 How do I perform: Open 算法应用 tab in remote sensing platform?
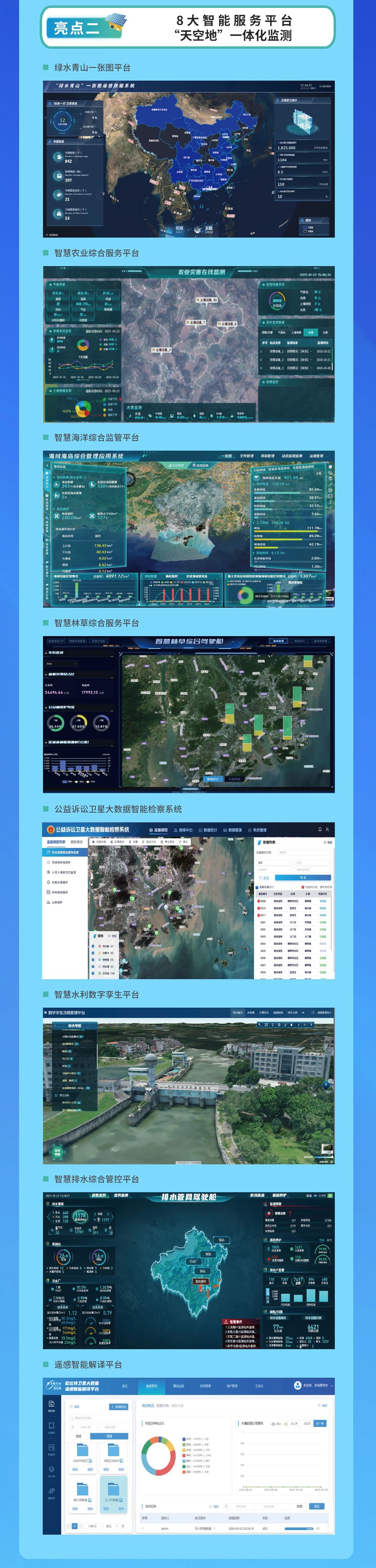(x=178, y=1385)
